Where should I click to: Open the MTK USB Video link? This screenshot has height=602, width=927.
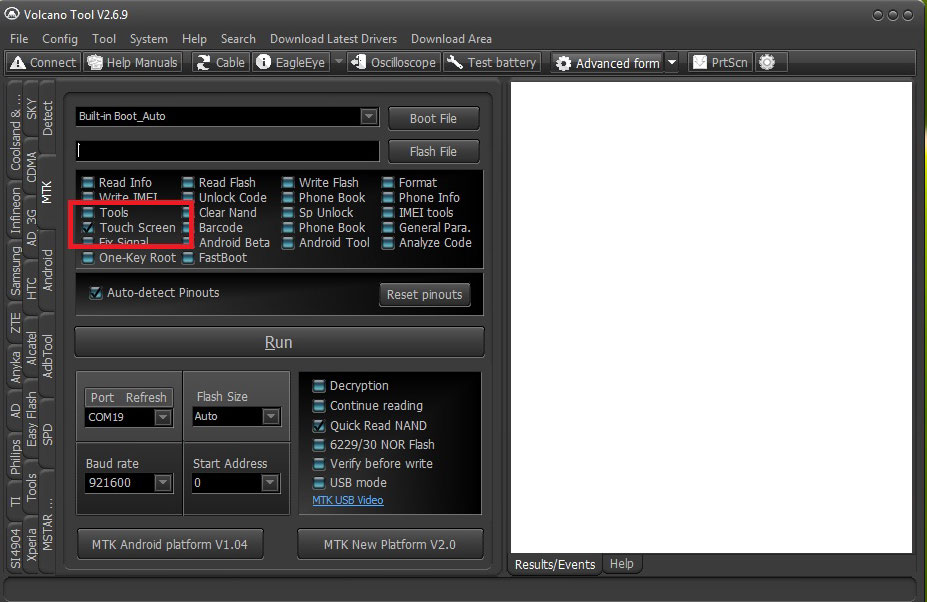[348, 500]
